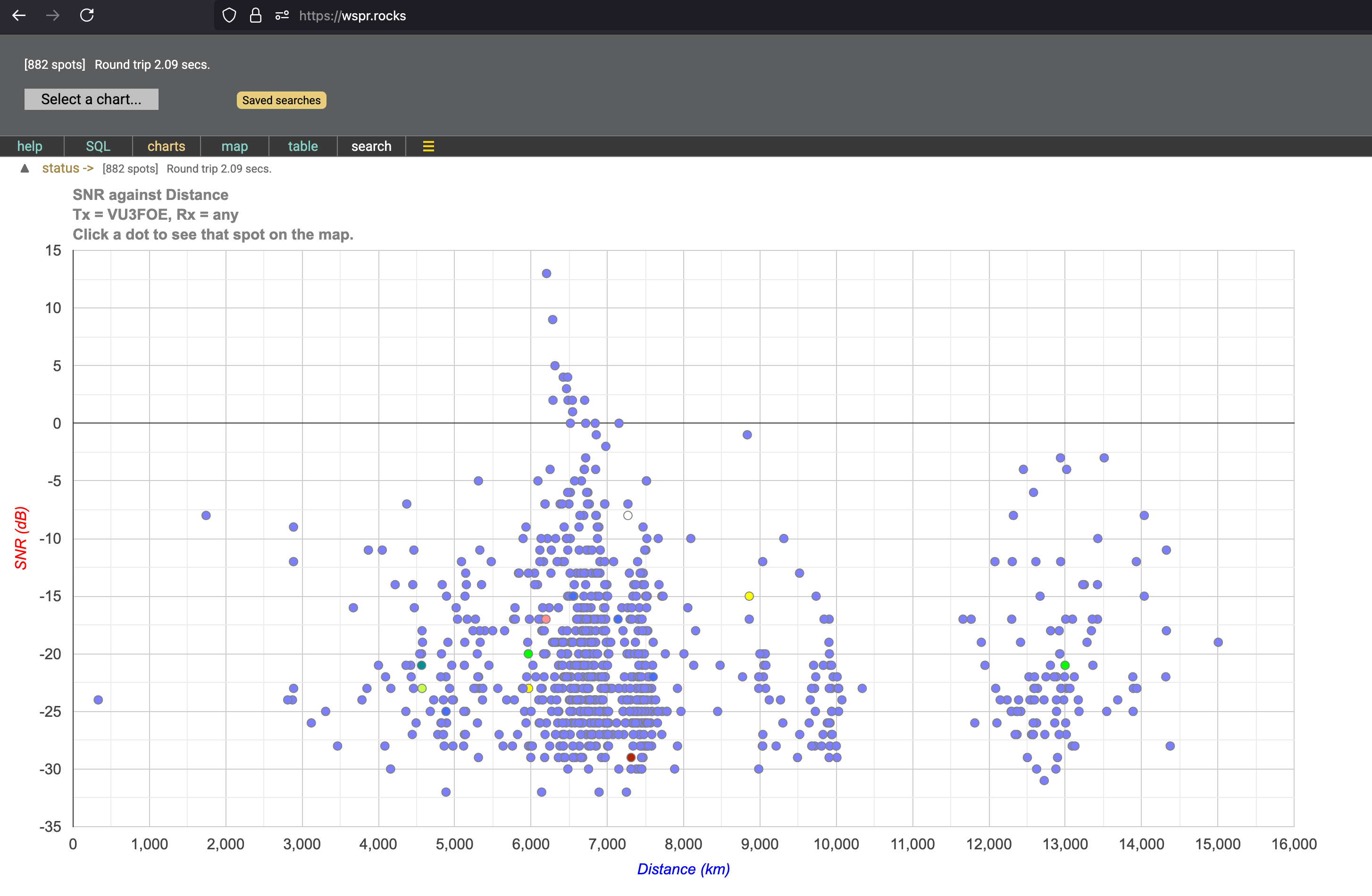Click the 'SNR against Distance' chart title
Viewport: 1372px width, 896px height.
(151, 195)
